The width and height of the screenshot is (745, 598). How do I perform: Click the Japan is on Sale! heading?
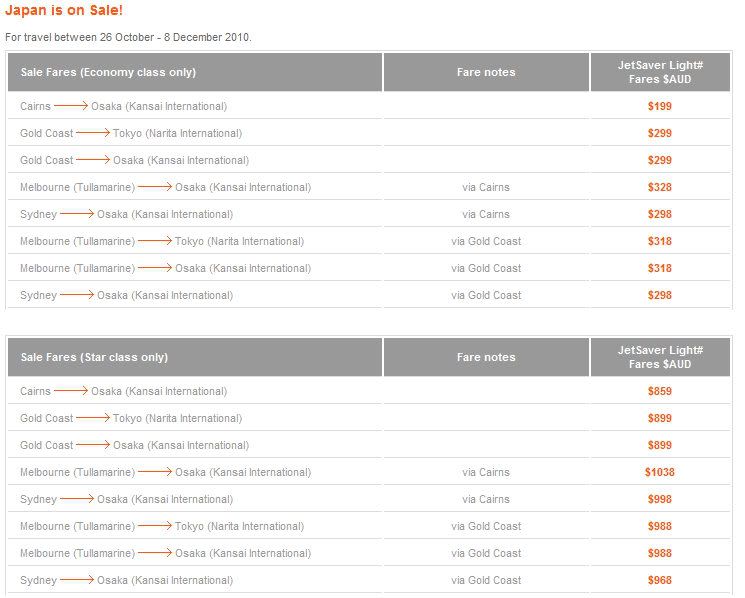click(64, 10)
